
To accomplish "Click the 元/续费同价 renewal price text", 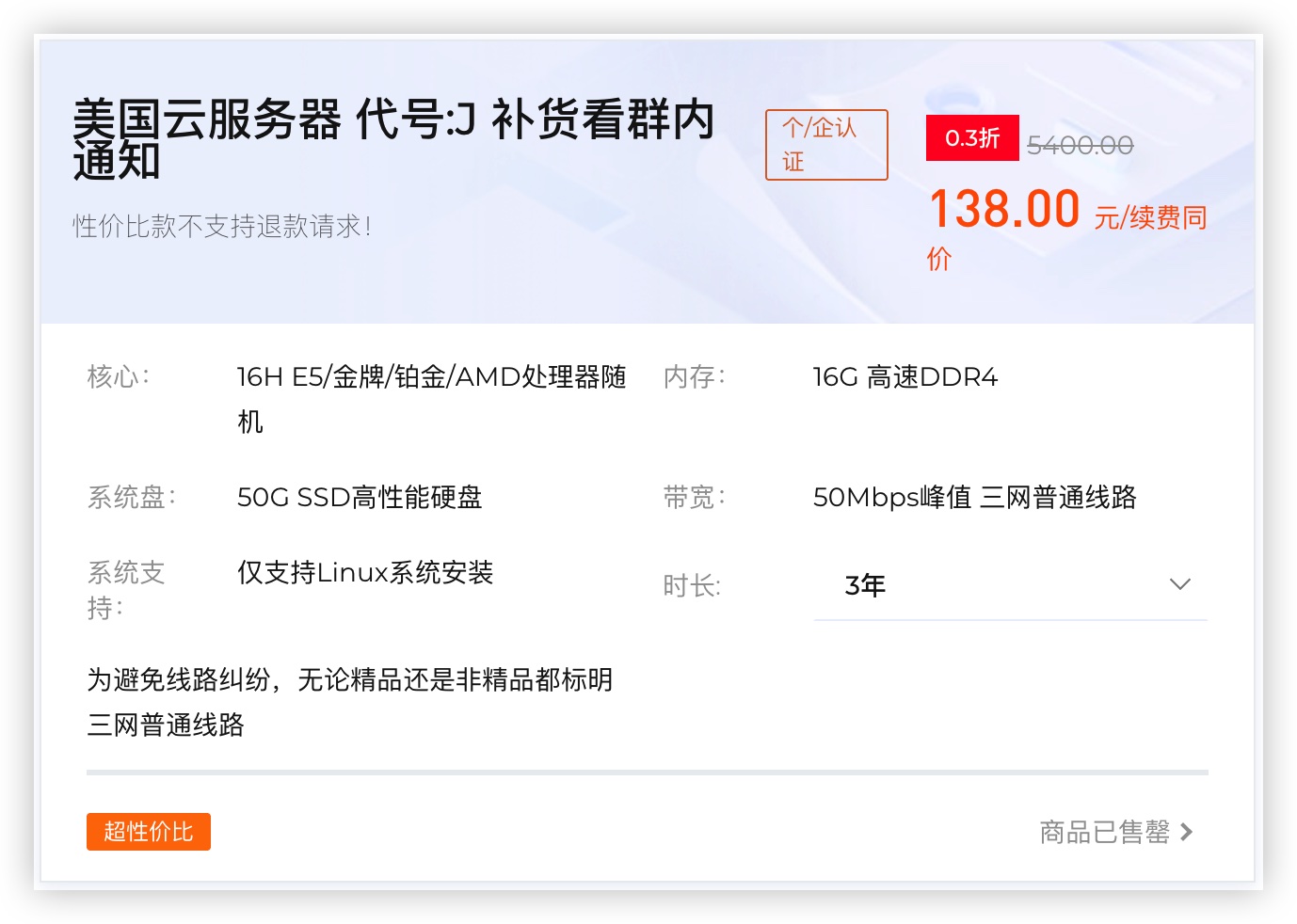I will [1149, 218].
